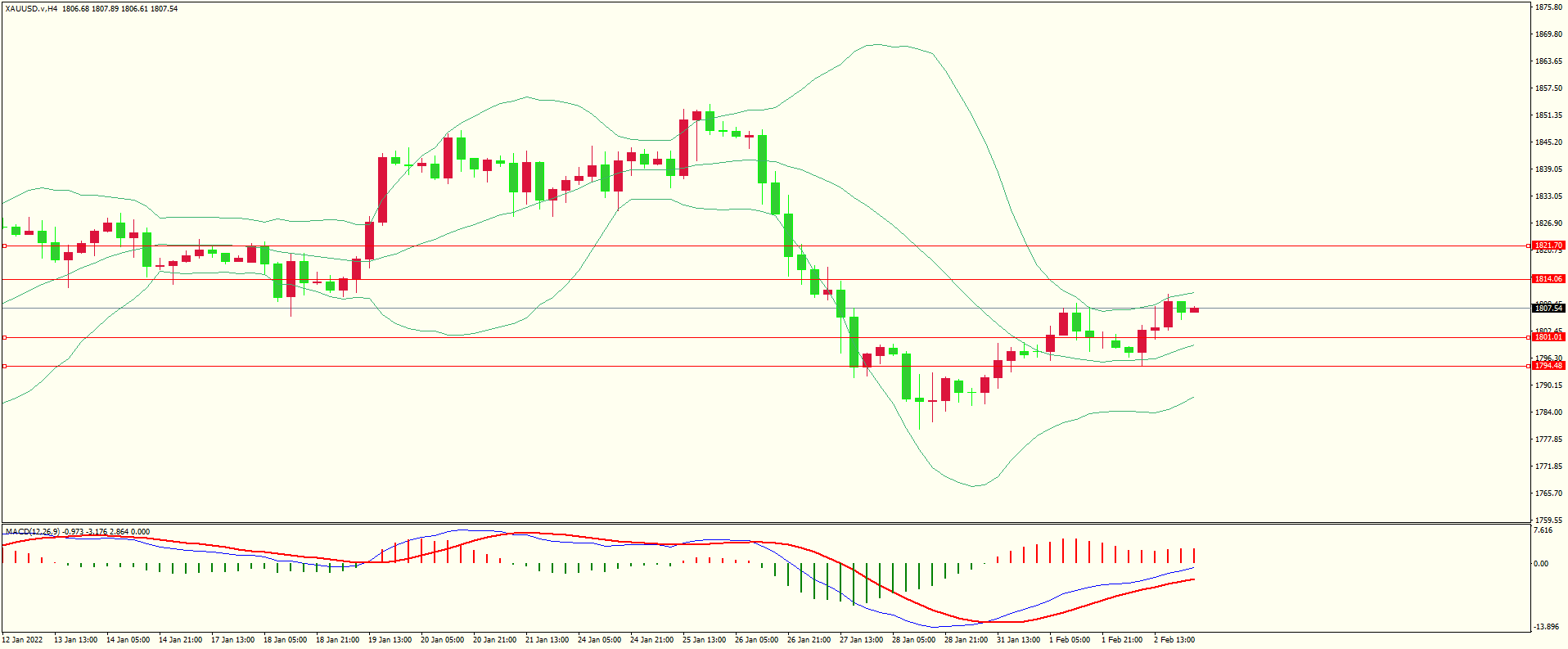Select left handle of 1794.48 horizontal line
This screenshot has height=649, width=1568.
pos(5,366)
